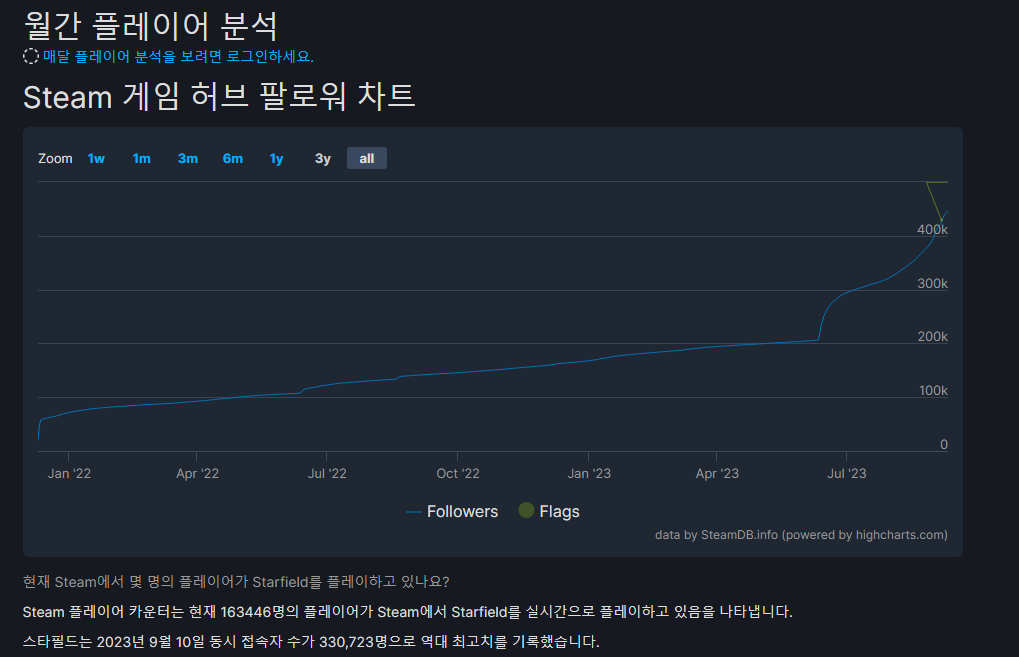The image size is (1019, 657).
Task: Click the '월간 플레이어 분석' heading
Action: [151, 27]
